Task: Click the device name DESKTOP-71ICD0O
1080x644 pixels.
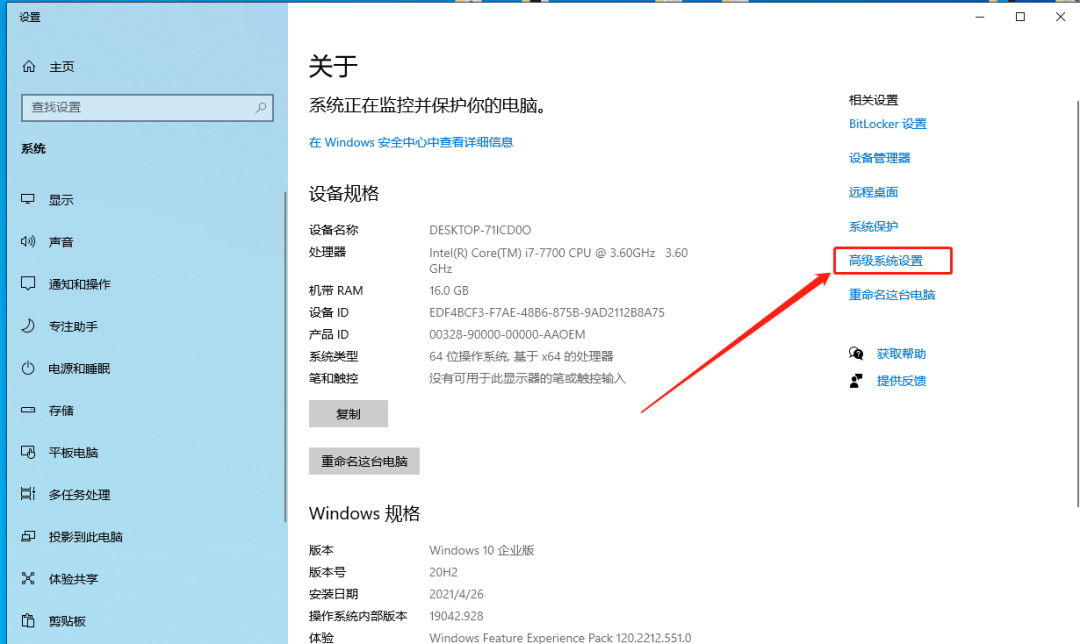Action: 480,229
